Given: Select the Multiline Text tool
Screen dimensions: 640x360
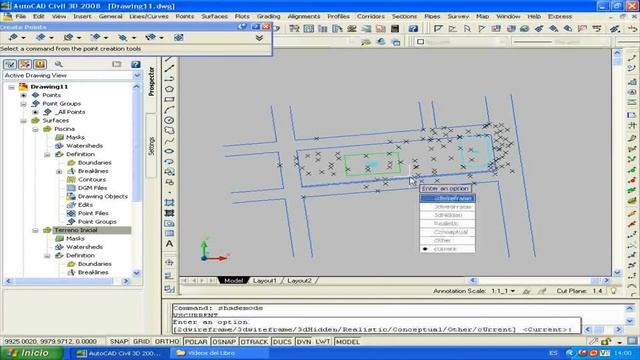Looking at the screenshot, I should pyautogui.click(x=169, y=244).
